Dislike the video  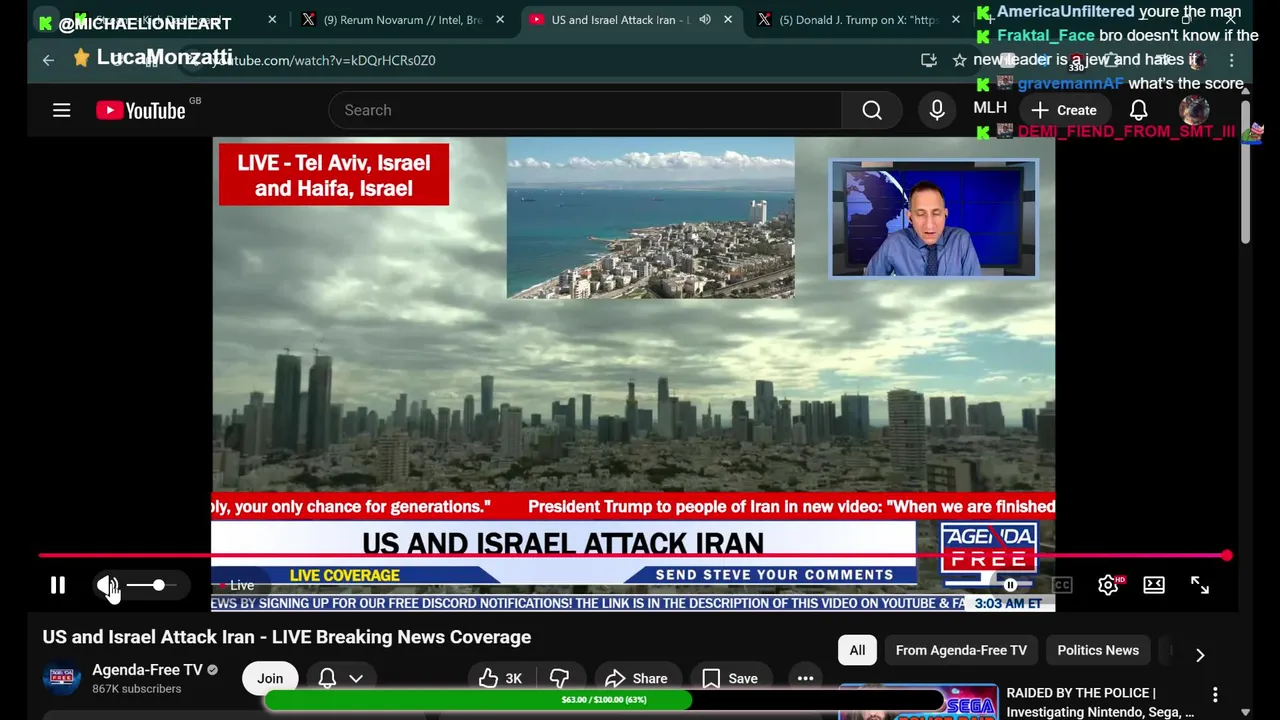560,678
